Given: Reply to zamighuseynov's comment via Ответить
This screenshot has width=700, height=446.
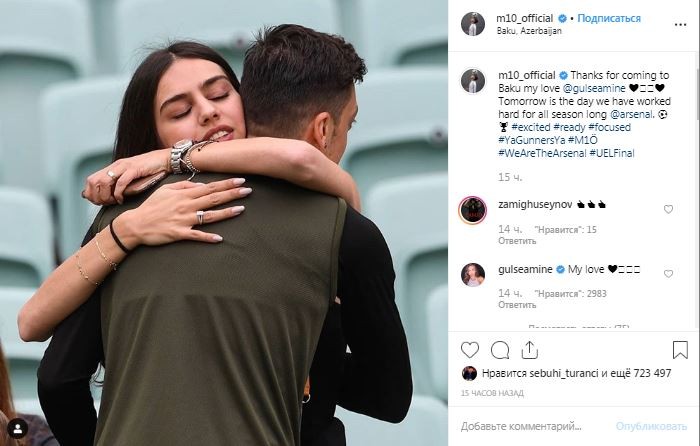Looking at the screenshot, I should tap(517, 241).
